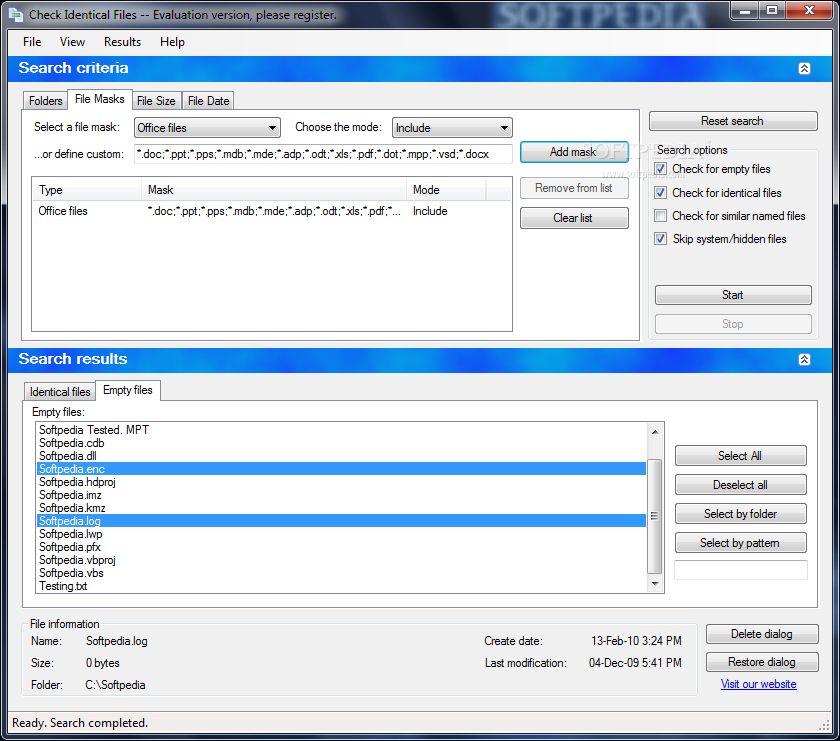This screenshot has height=741, width=840.
Task: Select Softpedia.dll in the list
Action: tap(342, 456)
